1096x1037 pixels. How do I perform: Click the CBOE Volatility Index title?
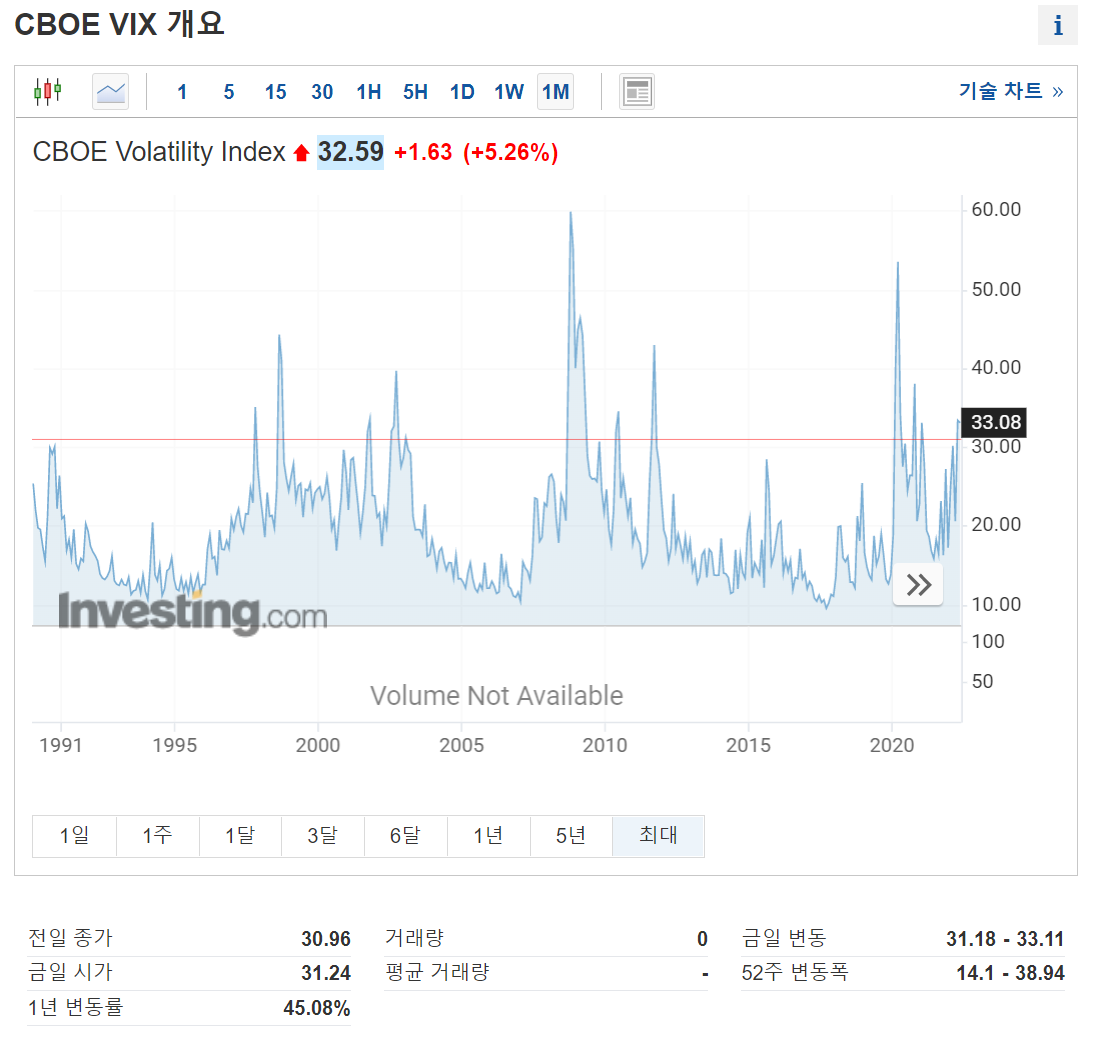point(159,152)
